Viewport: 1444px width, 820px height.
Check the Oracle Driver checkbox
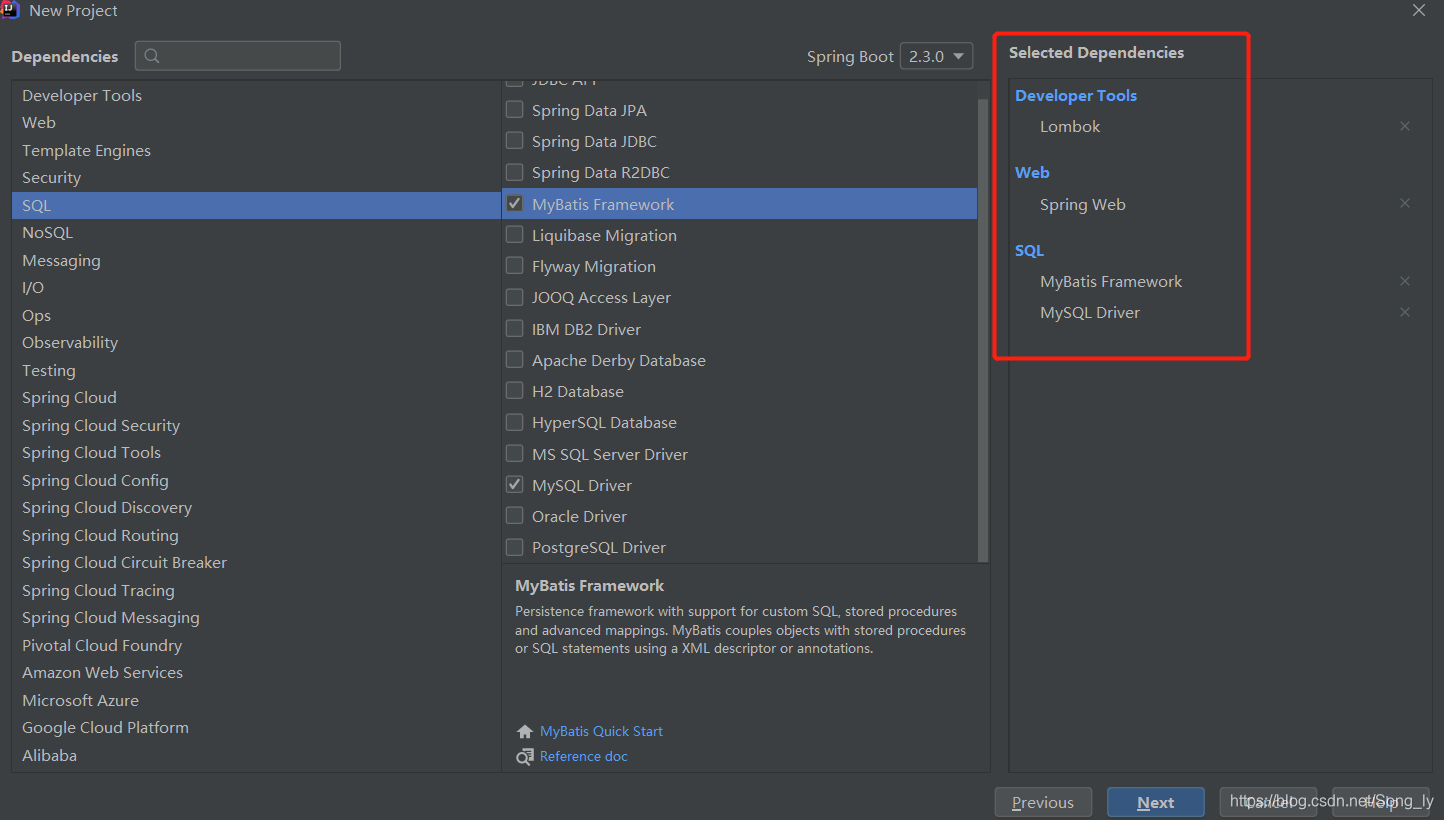pyautogui.click(x=514, y=515)
